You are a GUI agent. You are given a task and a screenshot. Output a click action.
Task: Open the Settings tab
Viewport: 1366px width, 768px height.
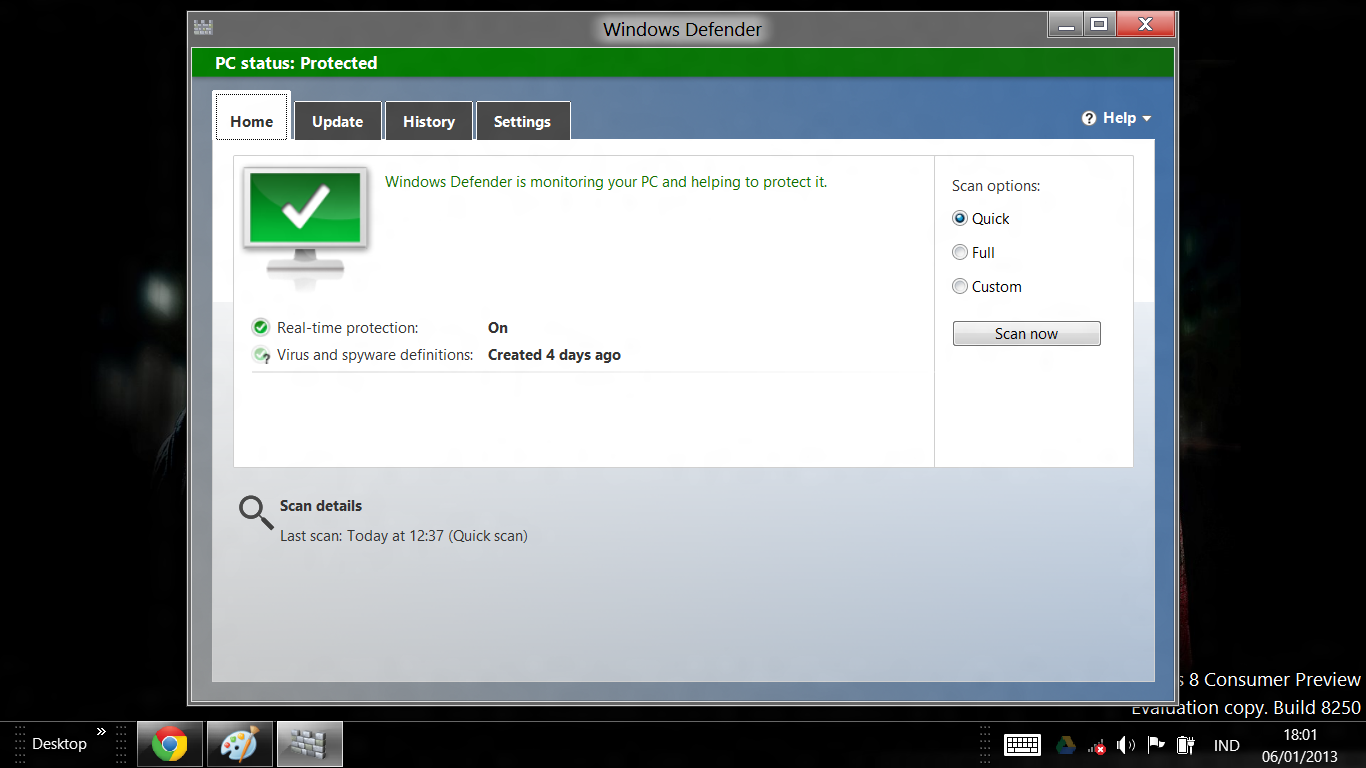tap(522, 121)
